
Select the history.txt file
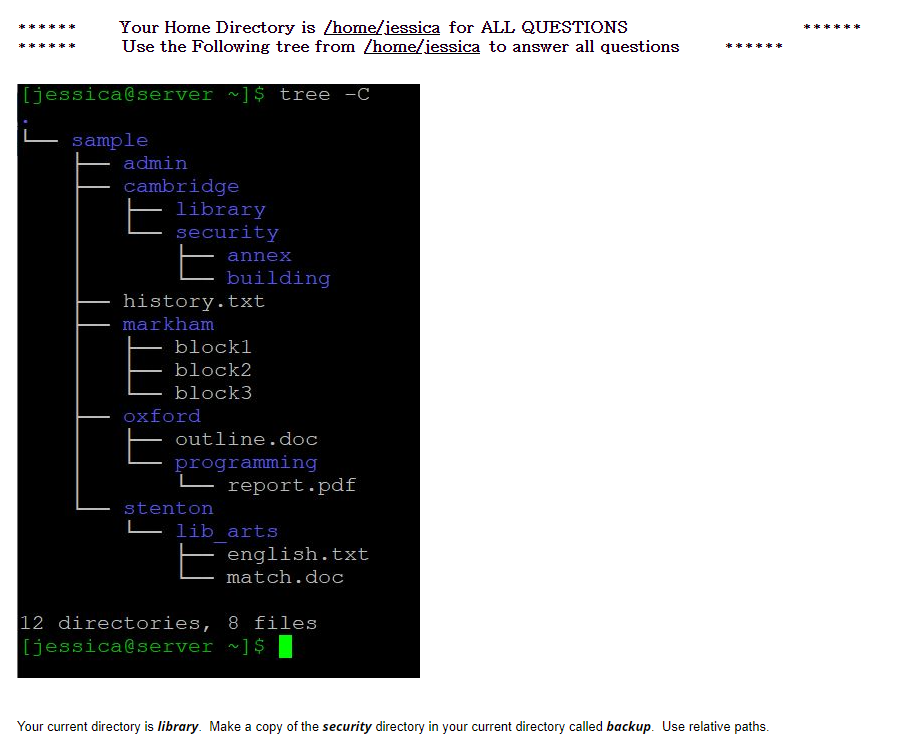click(194, 301)
